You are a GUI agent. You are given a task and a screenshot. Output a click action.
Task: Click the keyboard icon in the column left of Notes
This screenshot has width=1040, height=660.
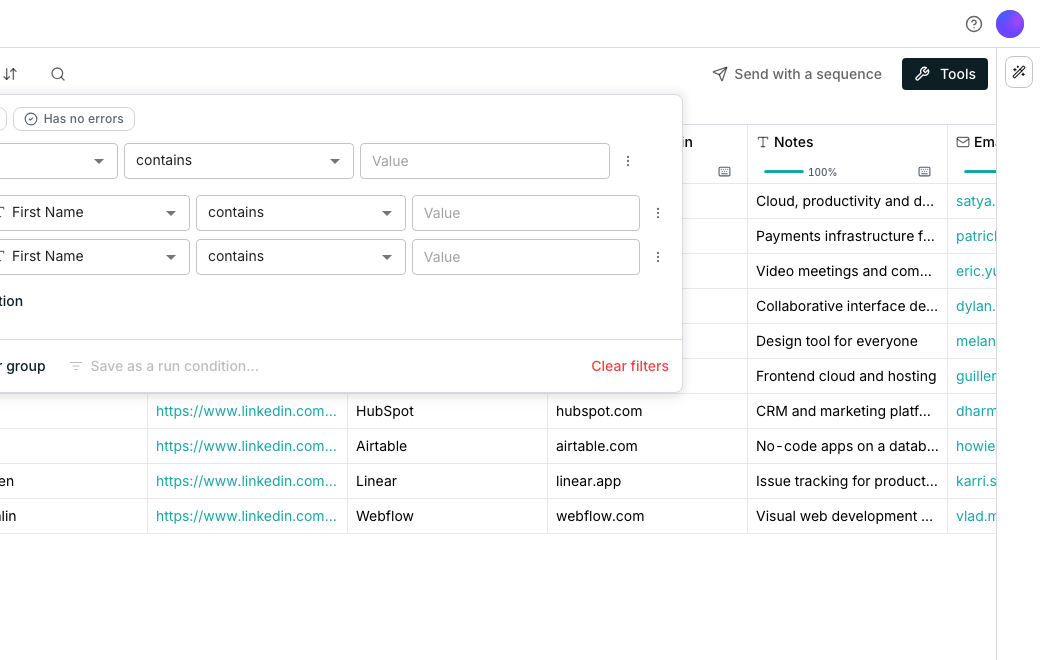coord(724,172)
